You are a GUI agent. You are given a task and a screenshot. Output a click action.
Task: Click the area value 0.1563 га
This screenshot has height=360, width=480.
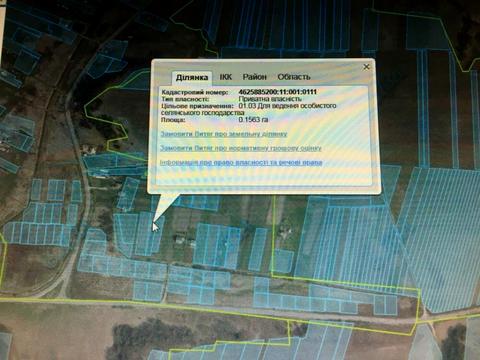[253, 119]
